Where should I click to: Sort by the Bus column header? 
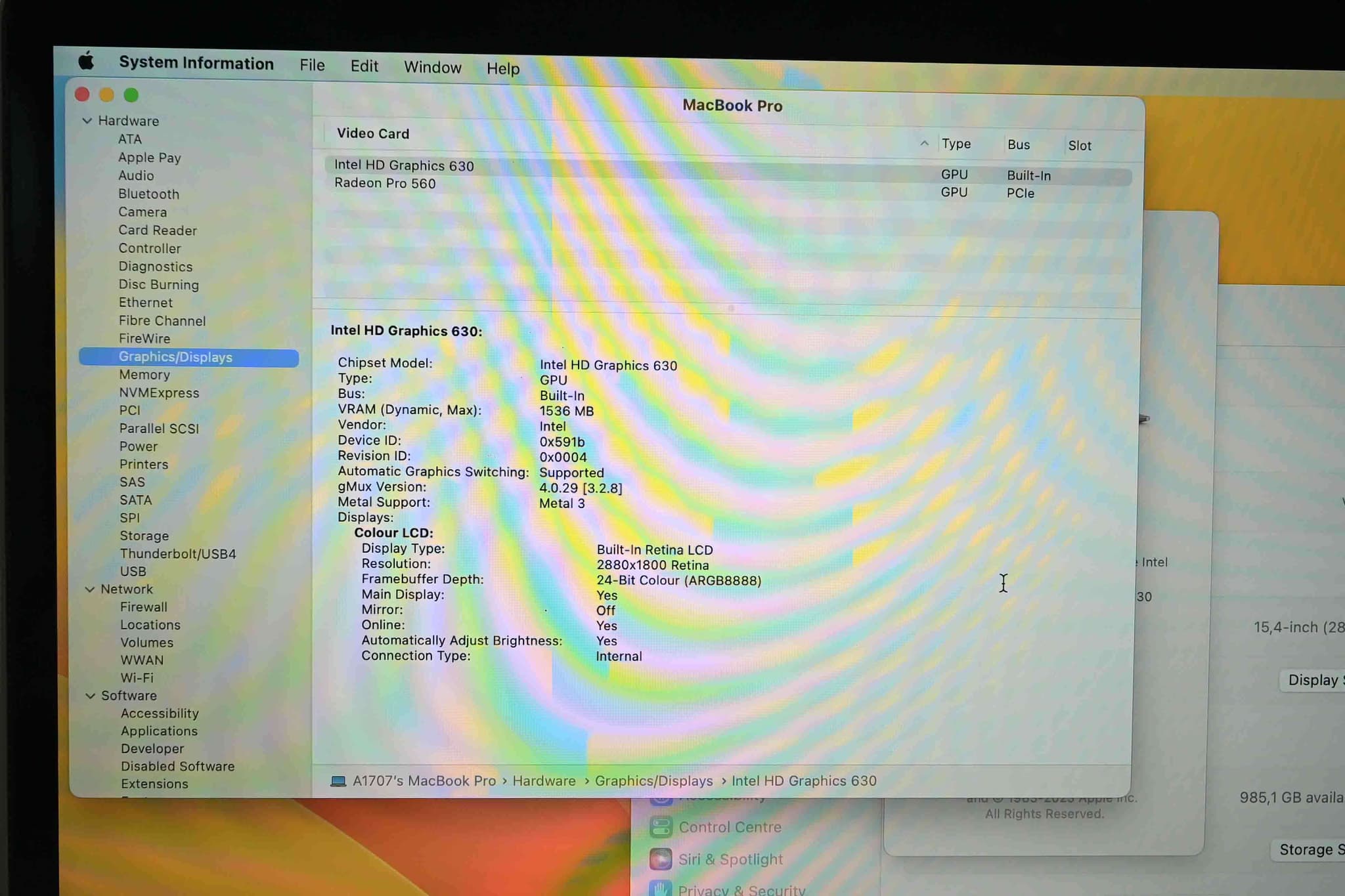click(1019, 144)
